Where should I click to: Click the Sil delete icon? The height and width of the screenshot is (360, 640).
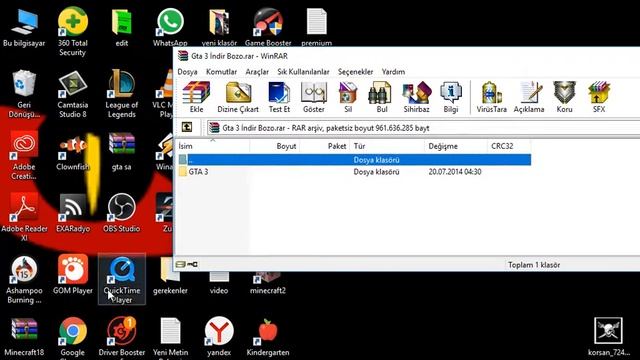coord(348,97)
